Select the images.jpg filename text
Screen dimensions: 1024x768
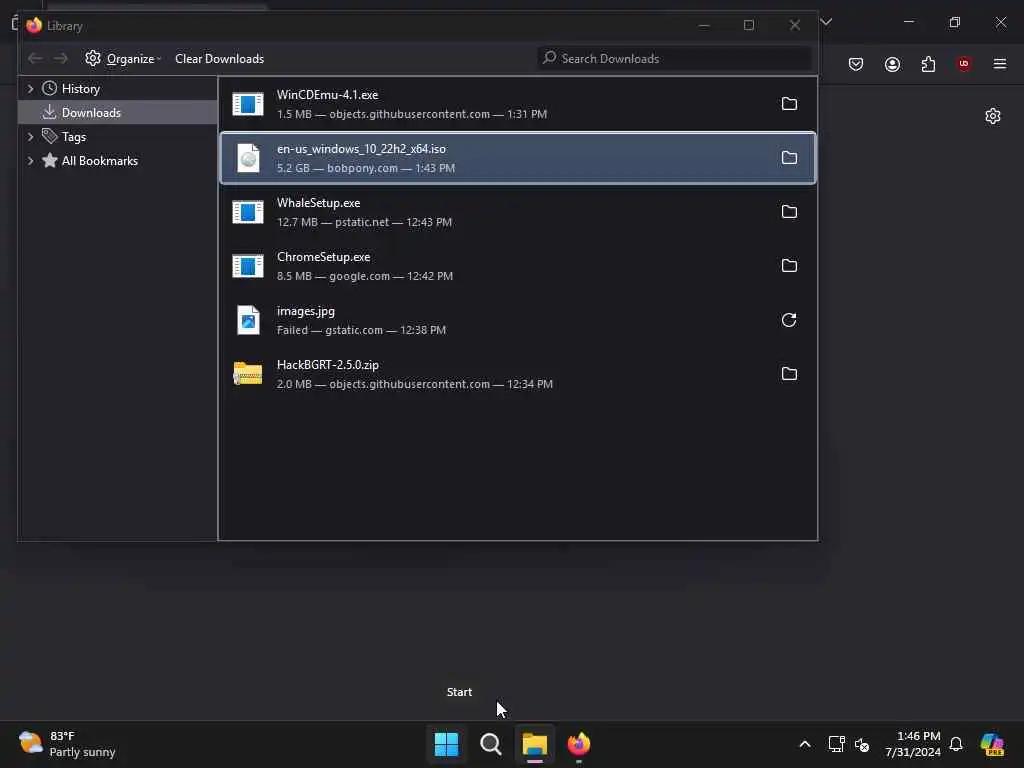tap(306, 312)
